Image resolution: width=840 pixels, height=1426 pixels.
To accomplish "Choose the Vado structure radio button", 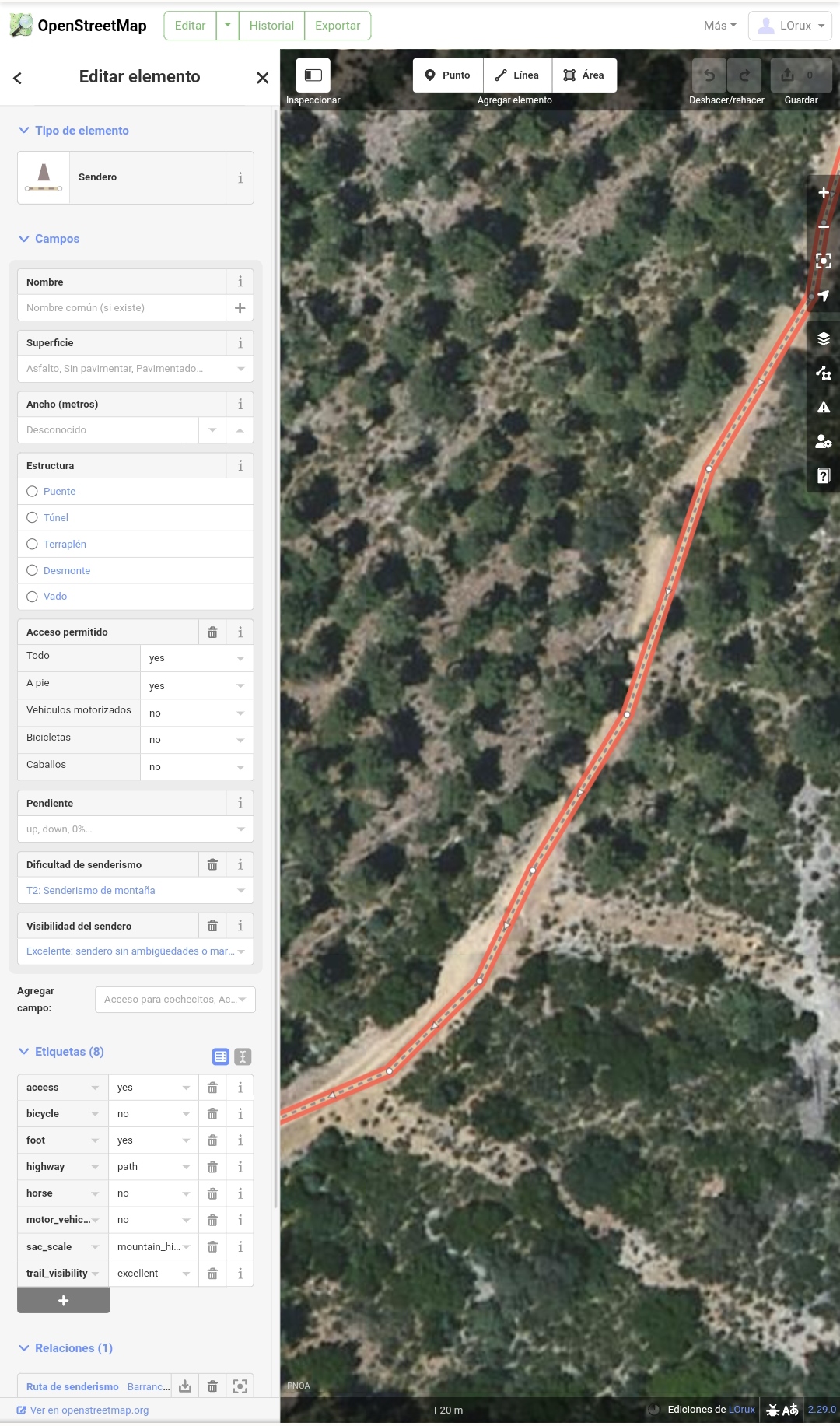I will 32,597.
